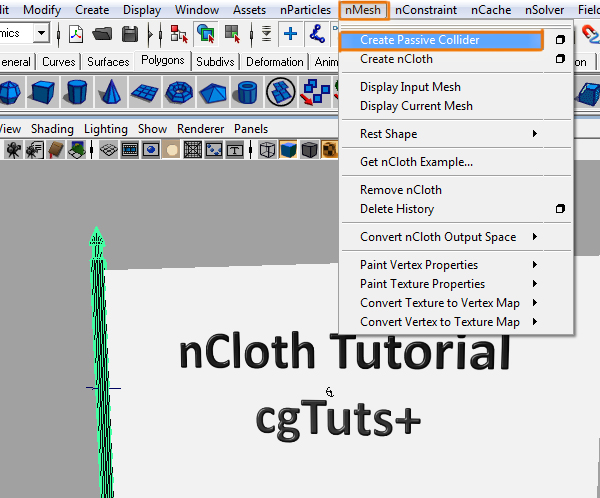Toggle the safe title icon
The image size is (600, 498).
coord(235,150)
